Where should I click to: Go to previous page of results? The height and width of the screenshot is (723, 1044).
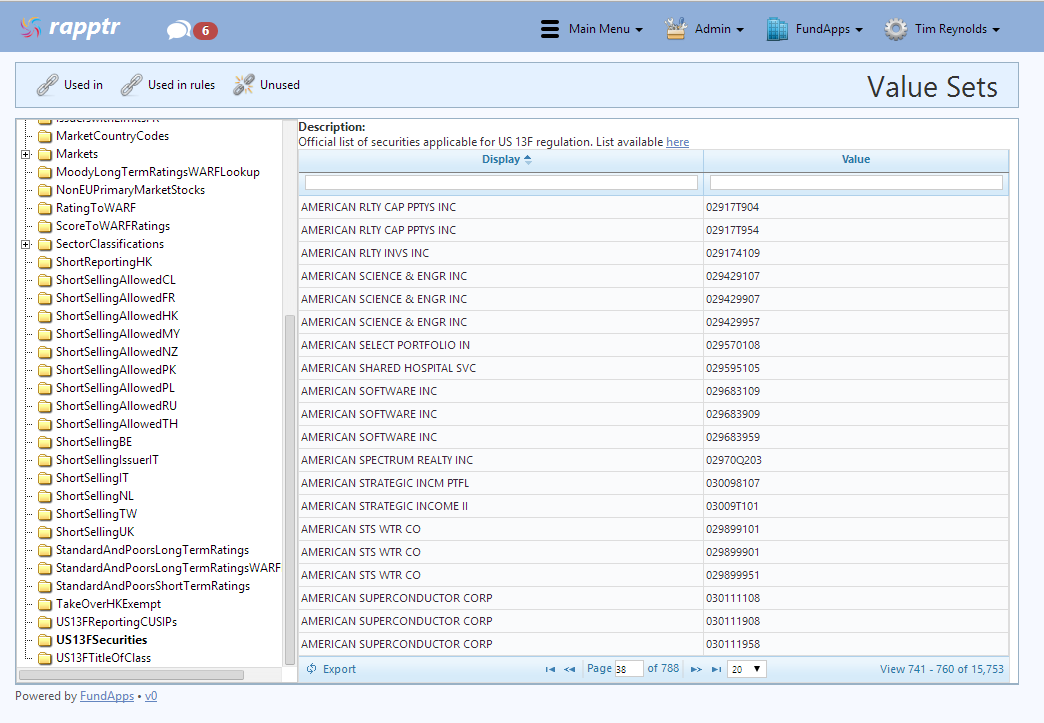pyautogui.click(x=569, y=669)
